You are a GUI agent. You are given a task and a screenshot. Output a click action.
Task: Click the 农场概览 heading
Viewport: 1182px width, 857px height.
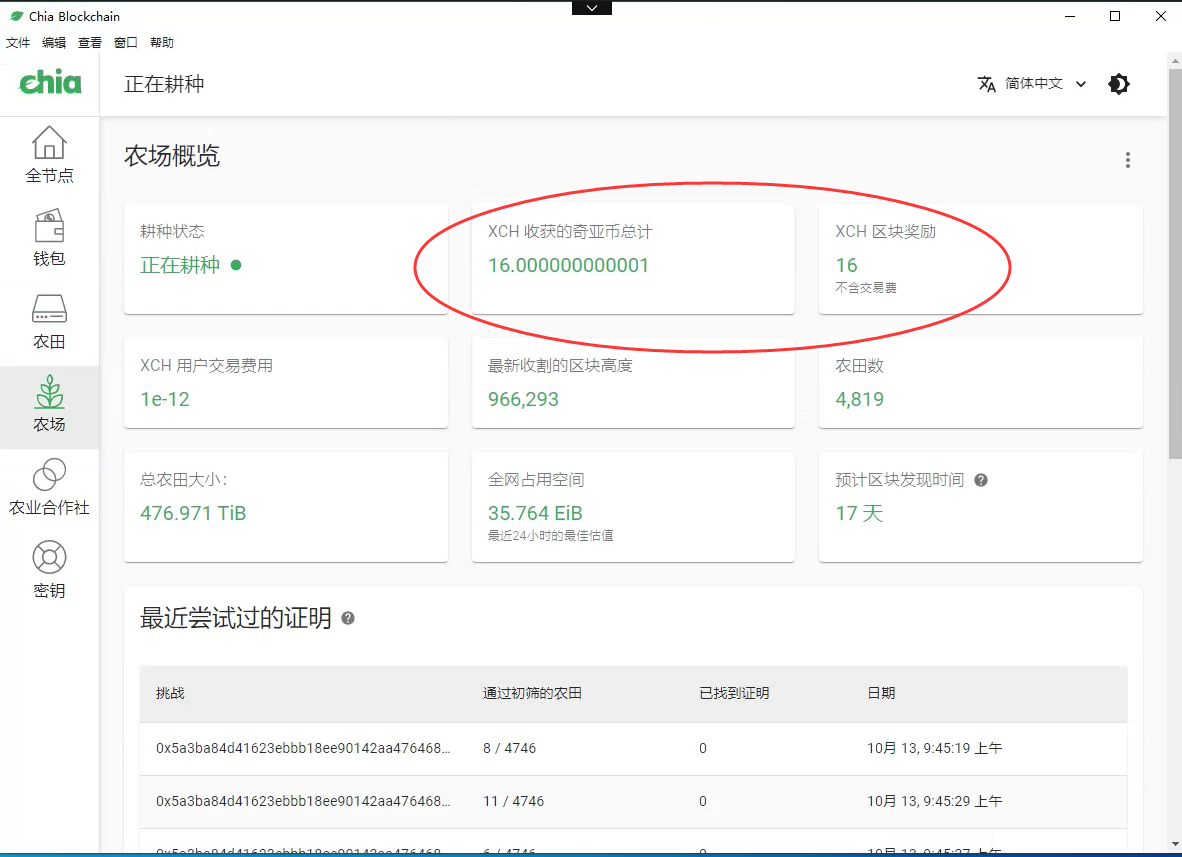172,156
